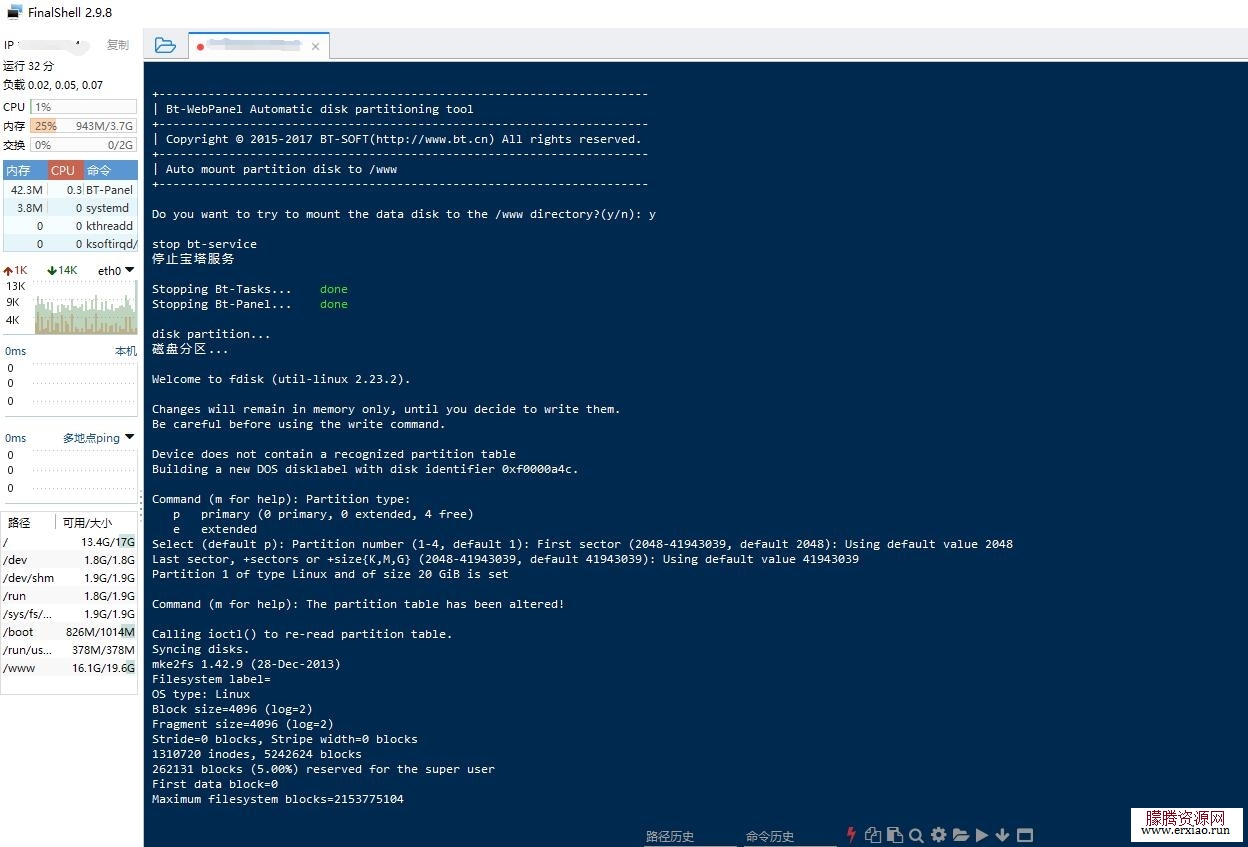Click the paste clipboard icon
This screenshot has width=1248, height=847.
(895, 835)
